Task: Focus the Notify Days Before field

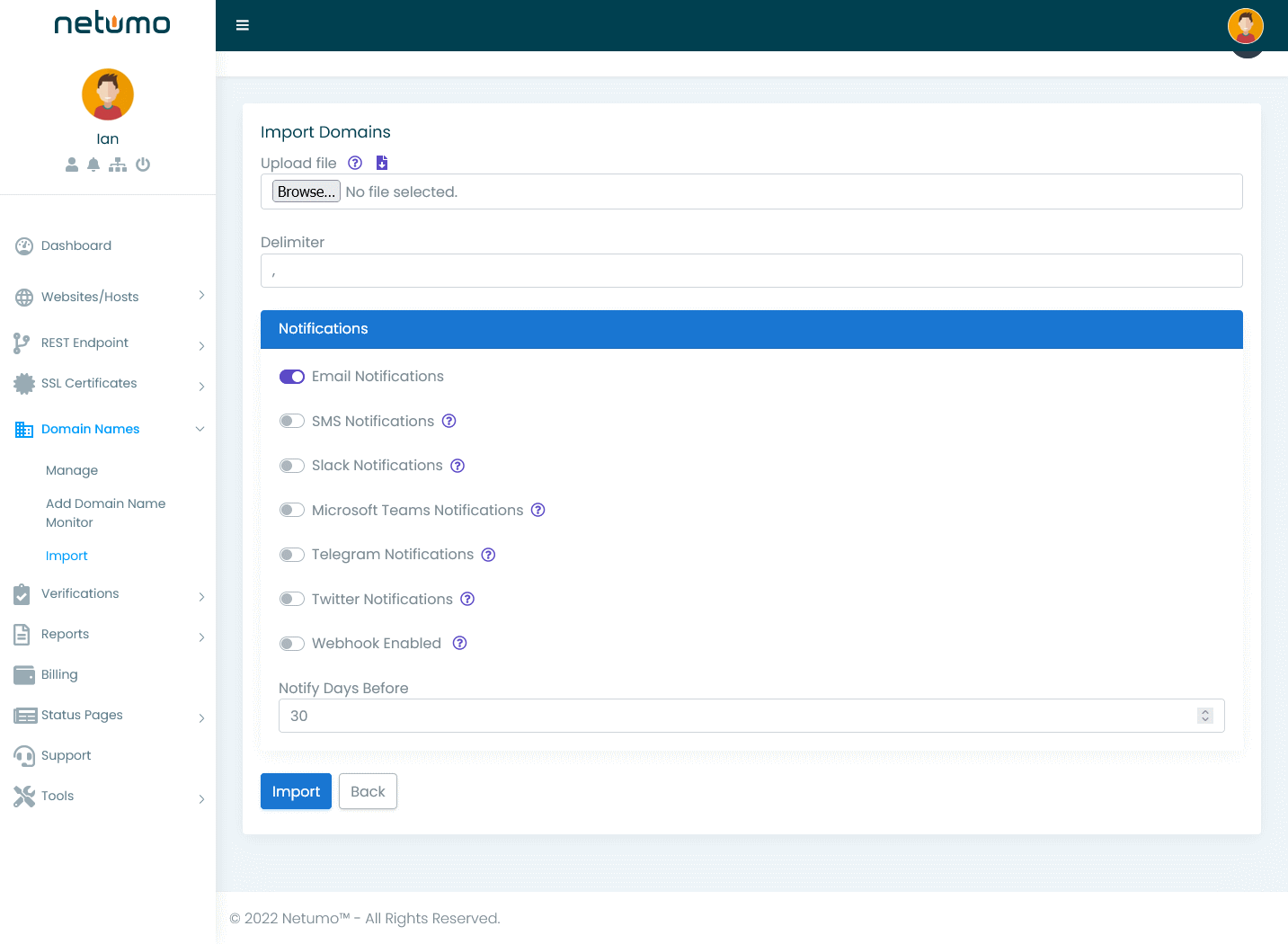Action: pos(751,716)
